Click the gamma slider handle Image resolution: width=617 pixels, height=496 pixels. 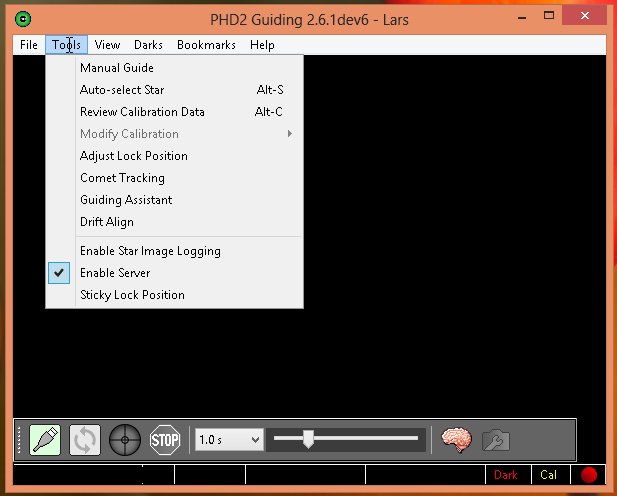click(x=308, y=439)
